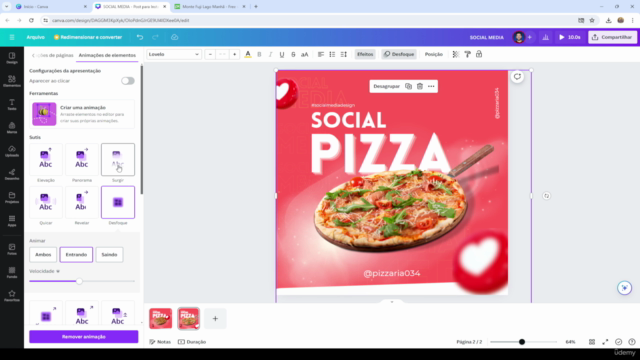Open Redimensionar e converter menu
This screenshot has width=640, height=360.
pyautogui.click(x=88, y=37)
